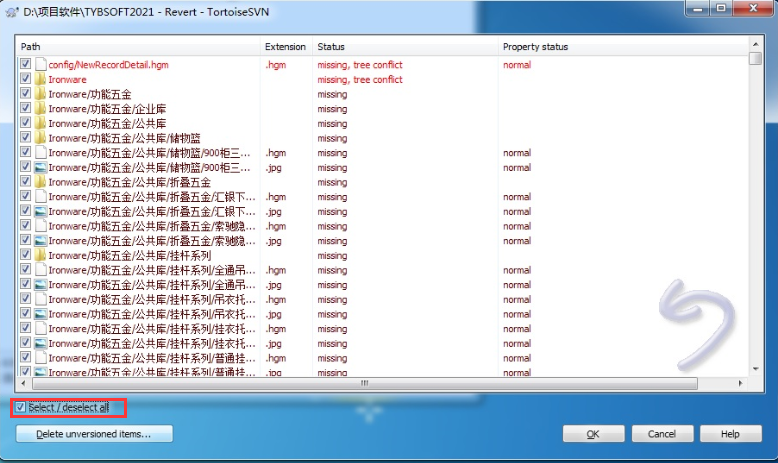This screenshot has height=463, width=778.
Task: Uncheck checkbox of 挂杆系列/普通挂 .hgm row
Action: (25, 357)
